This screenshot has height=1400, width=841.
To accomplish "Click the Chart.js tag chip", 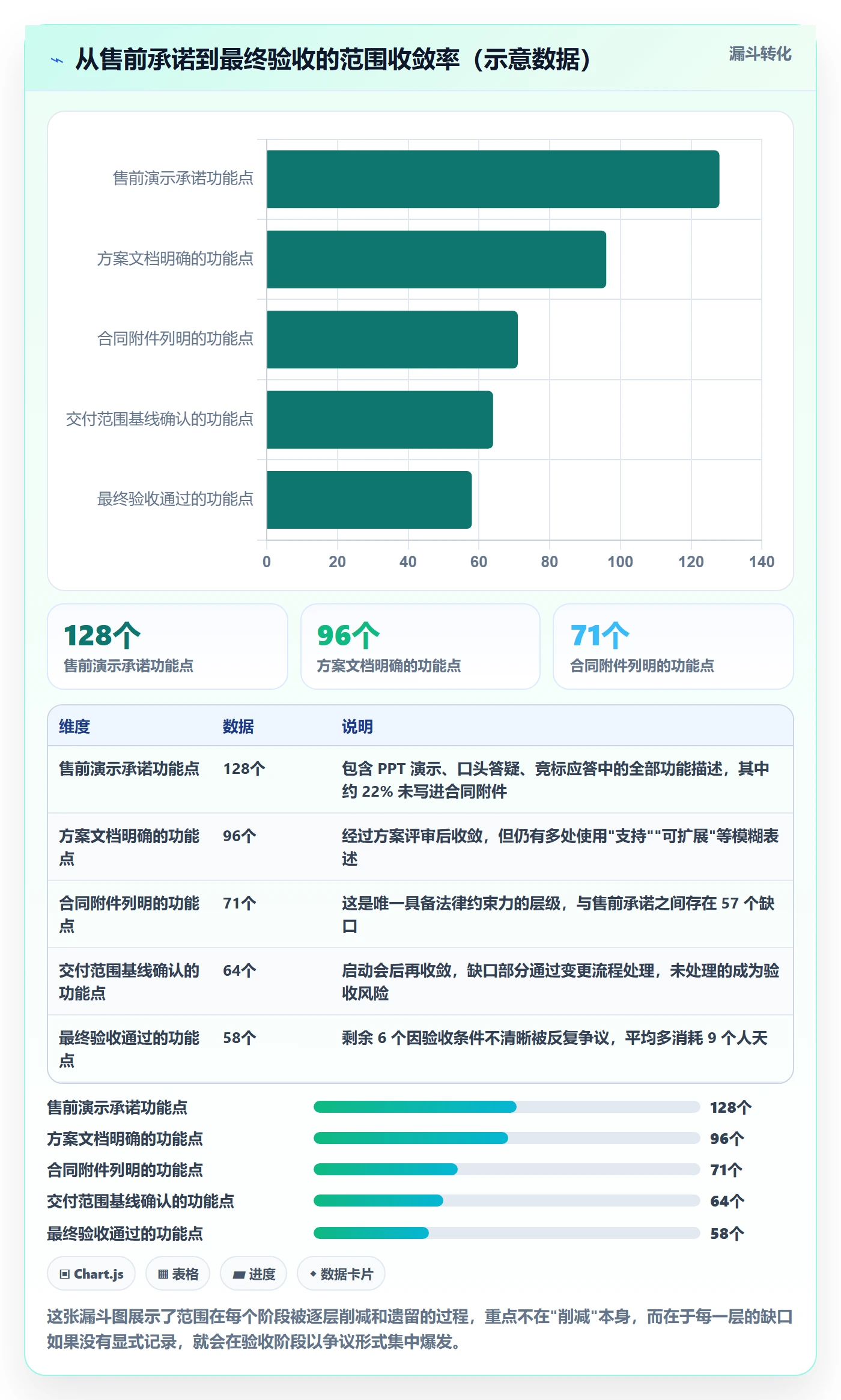I will (91, 1274).
